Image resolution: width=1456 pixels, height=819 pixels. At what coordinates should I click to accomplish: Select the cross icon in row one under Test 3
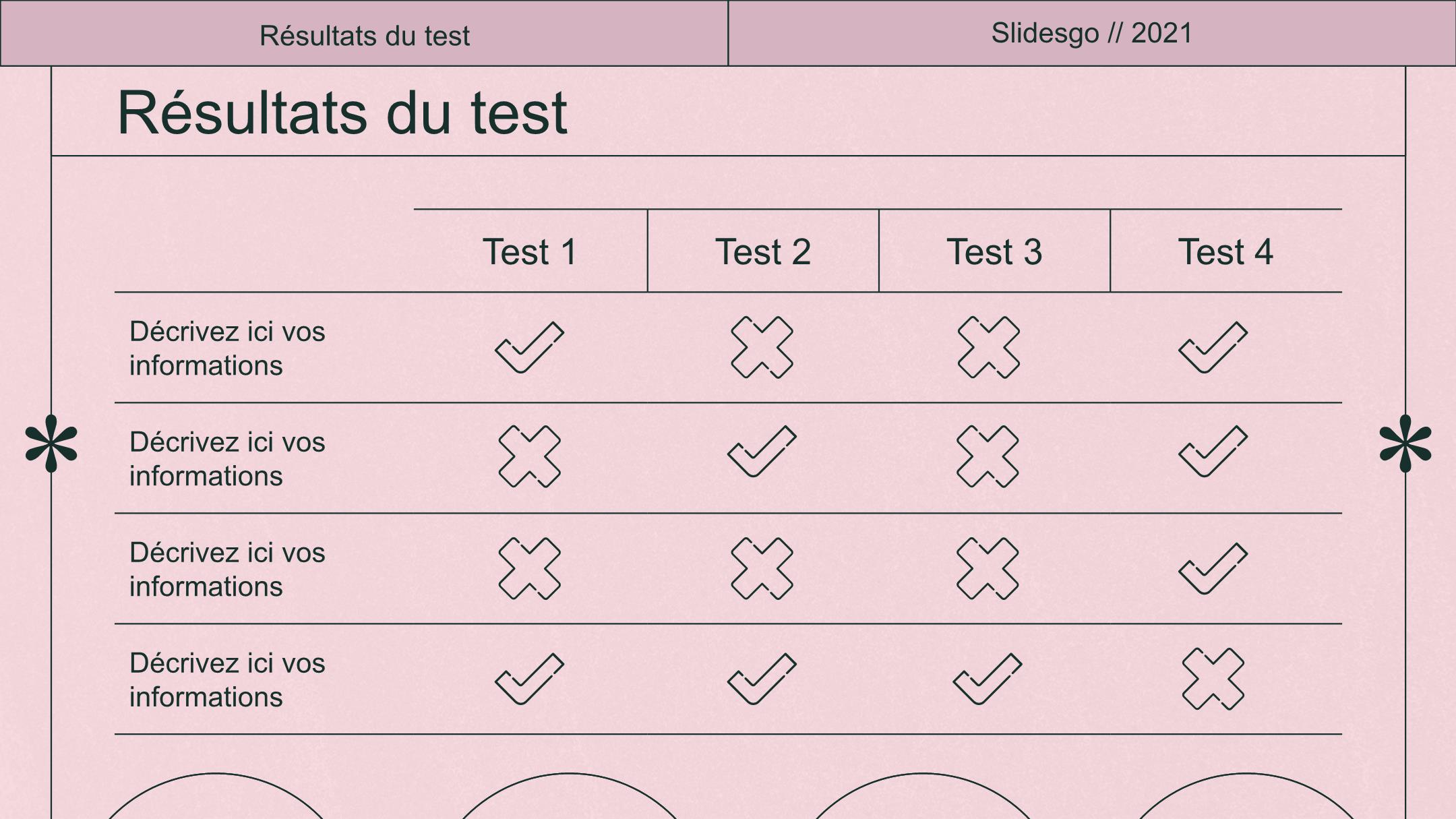(x=988, y=347)
